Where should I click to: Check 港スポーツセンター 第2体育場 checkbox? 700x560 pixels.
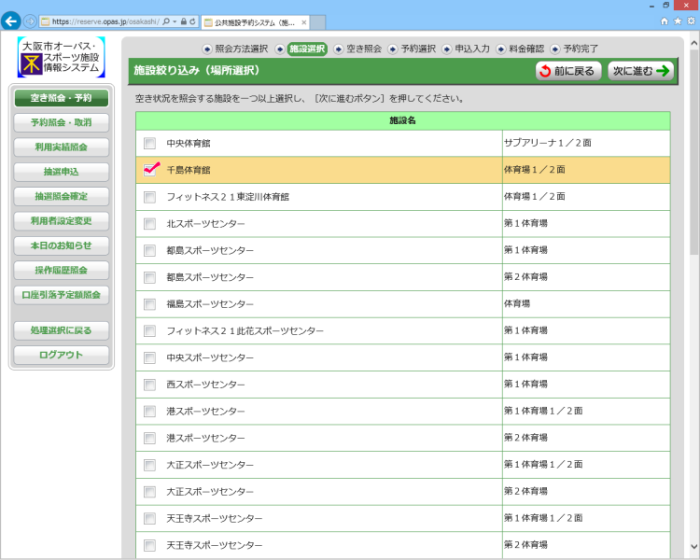tap(150, 438)
